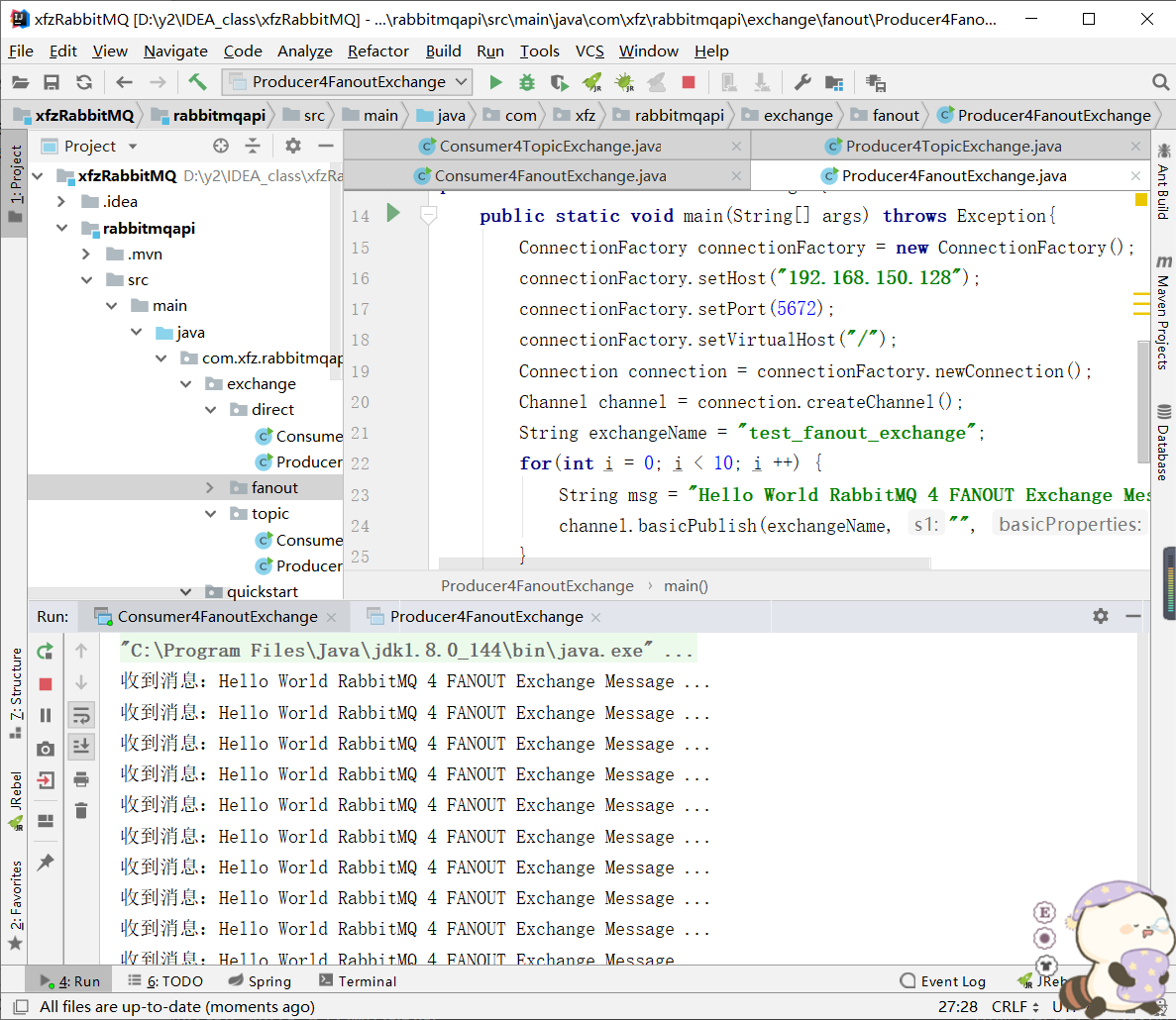
Task: Open file icon in main toolbar
Action: point(20,82)
